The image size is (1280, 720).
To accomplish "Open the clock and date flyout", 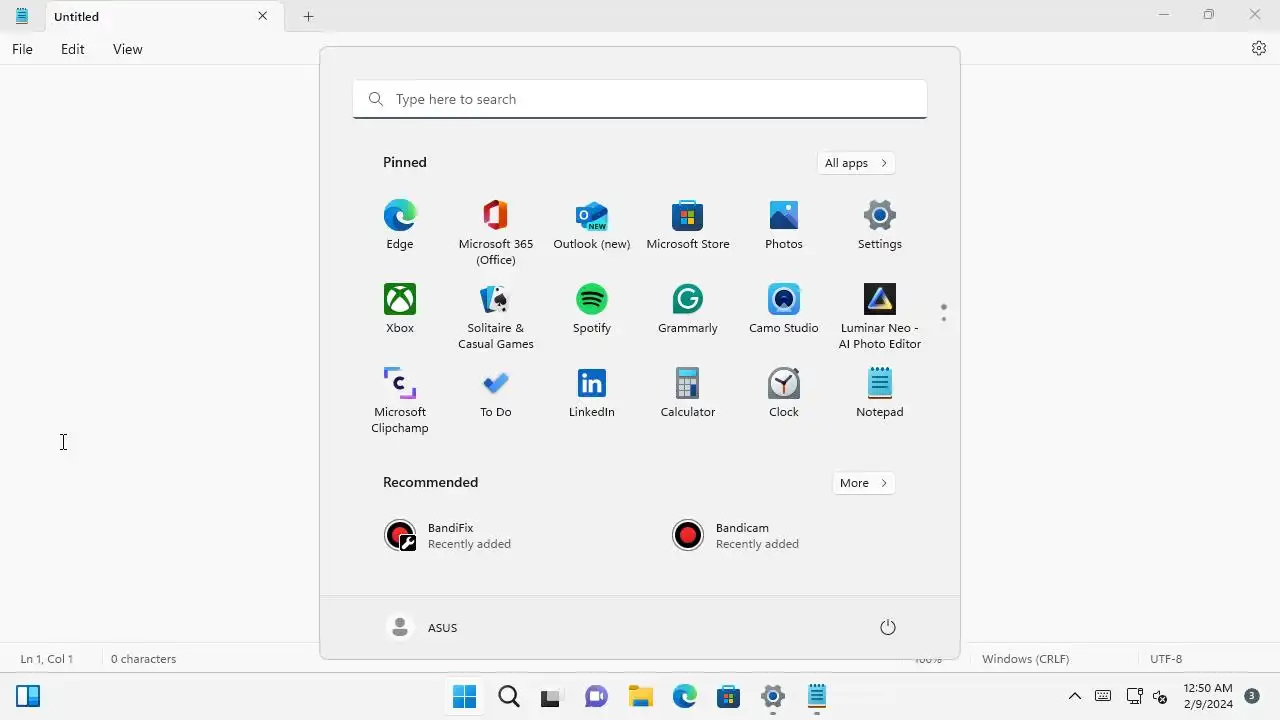I will 1207,696.
